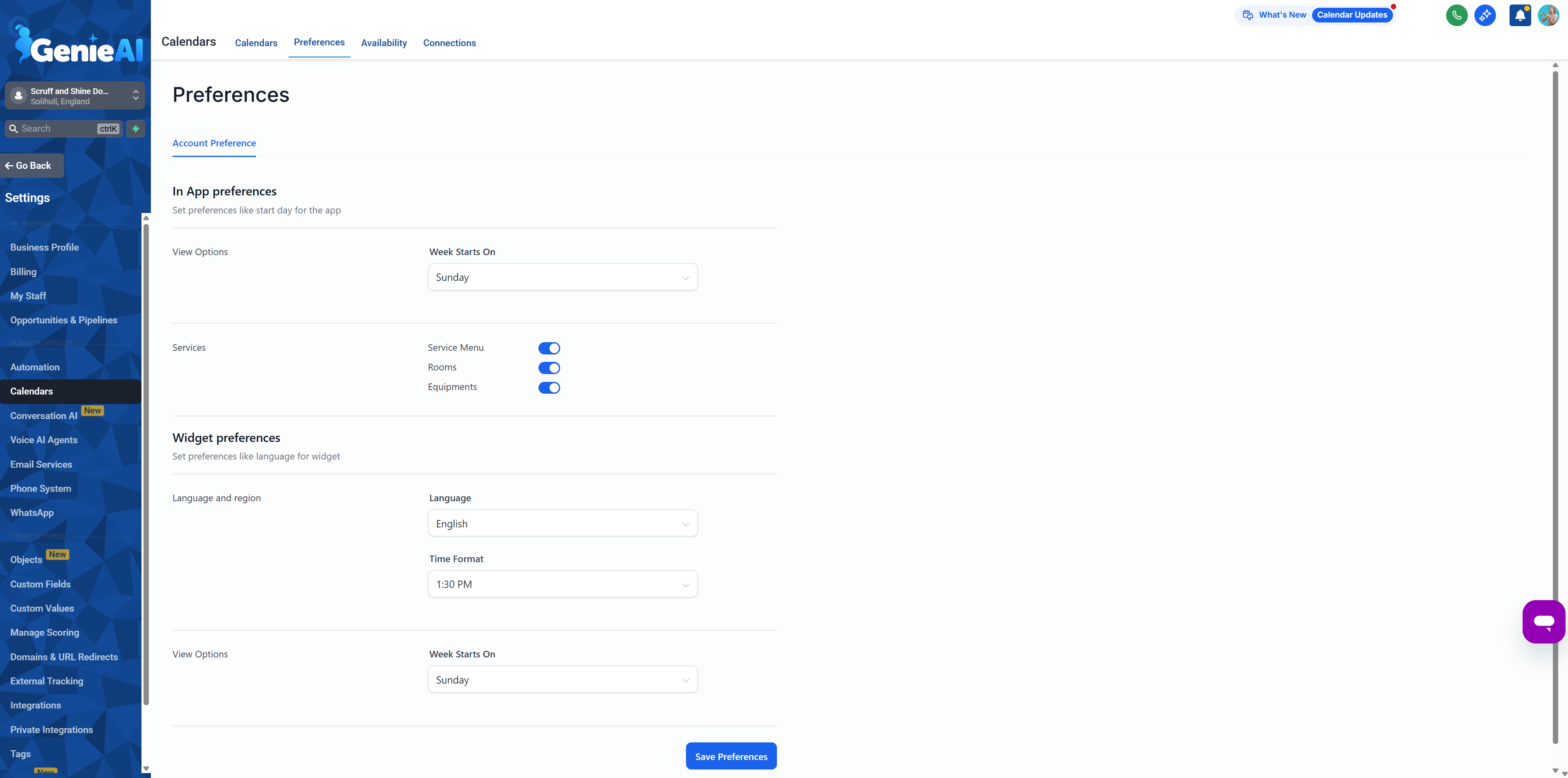Image resolution: width=1568 pixels, height=778 pixels.
Task: Open the profile avatar menu
Action: [x=1548, y=15]
